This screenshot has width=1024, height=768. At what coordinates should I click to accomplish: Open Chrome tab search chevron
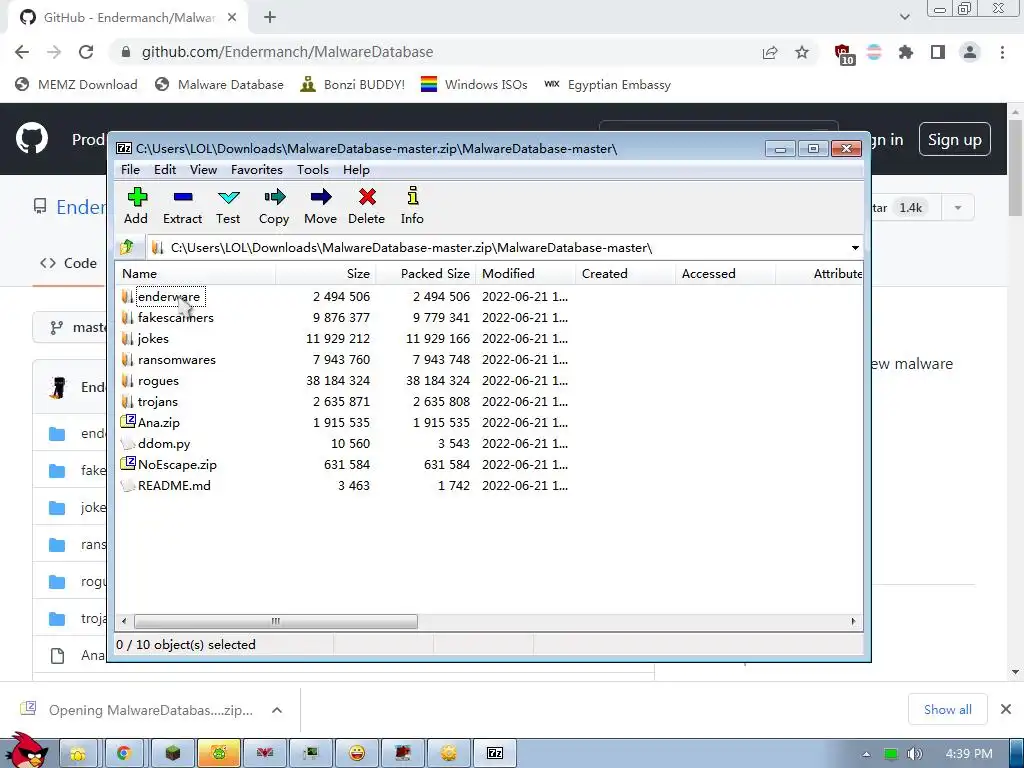904,17
